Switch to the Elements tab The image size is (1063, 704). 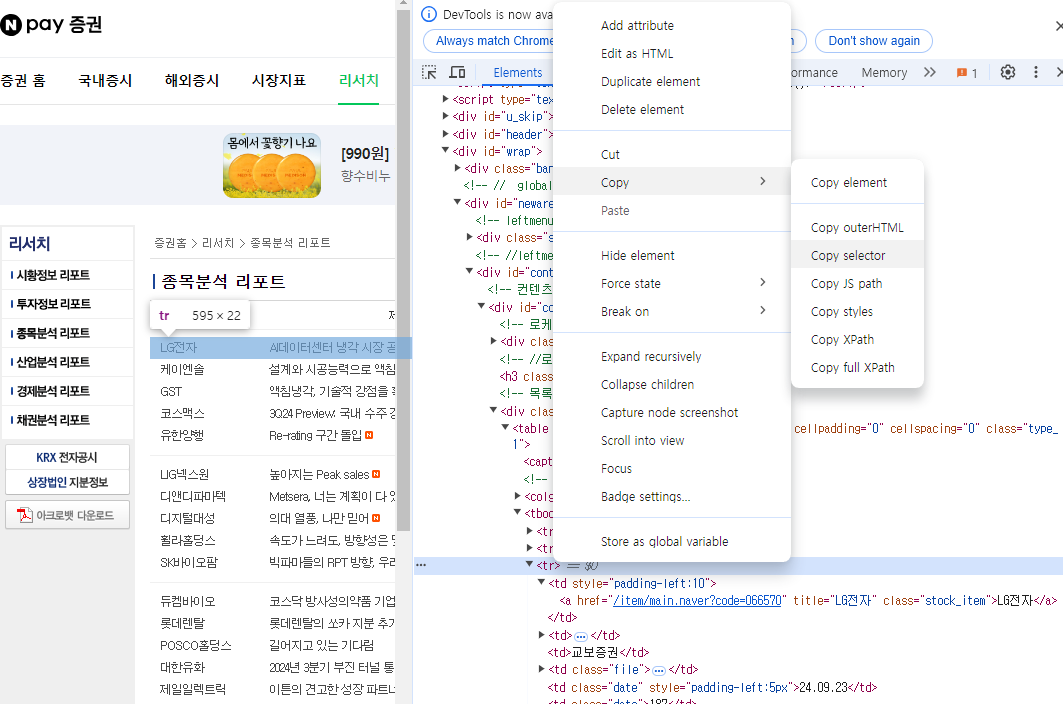[517, 73]
